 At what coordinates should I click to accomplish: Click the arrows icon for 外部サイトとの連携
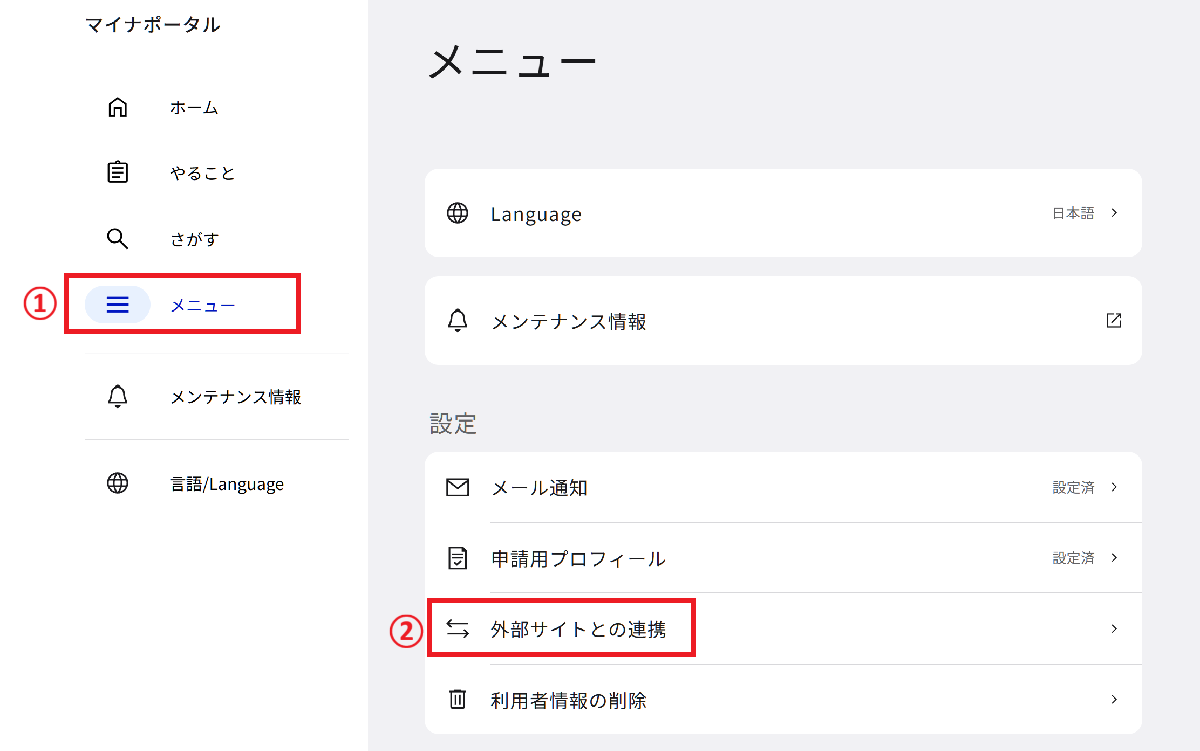pyautogui.click(x=457, y=629)
